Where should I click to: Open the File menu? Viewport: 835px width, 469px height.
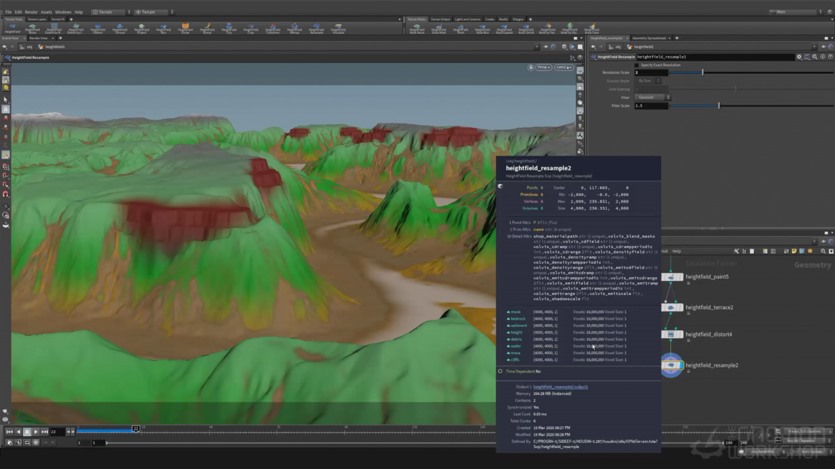9,12
